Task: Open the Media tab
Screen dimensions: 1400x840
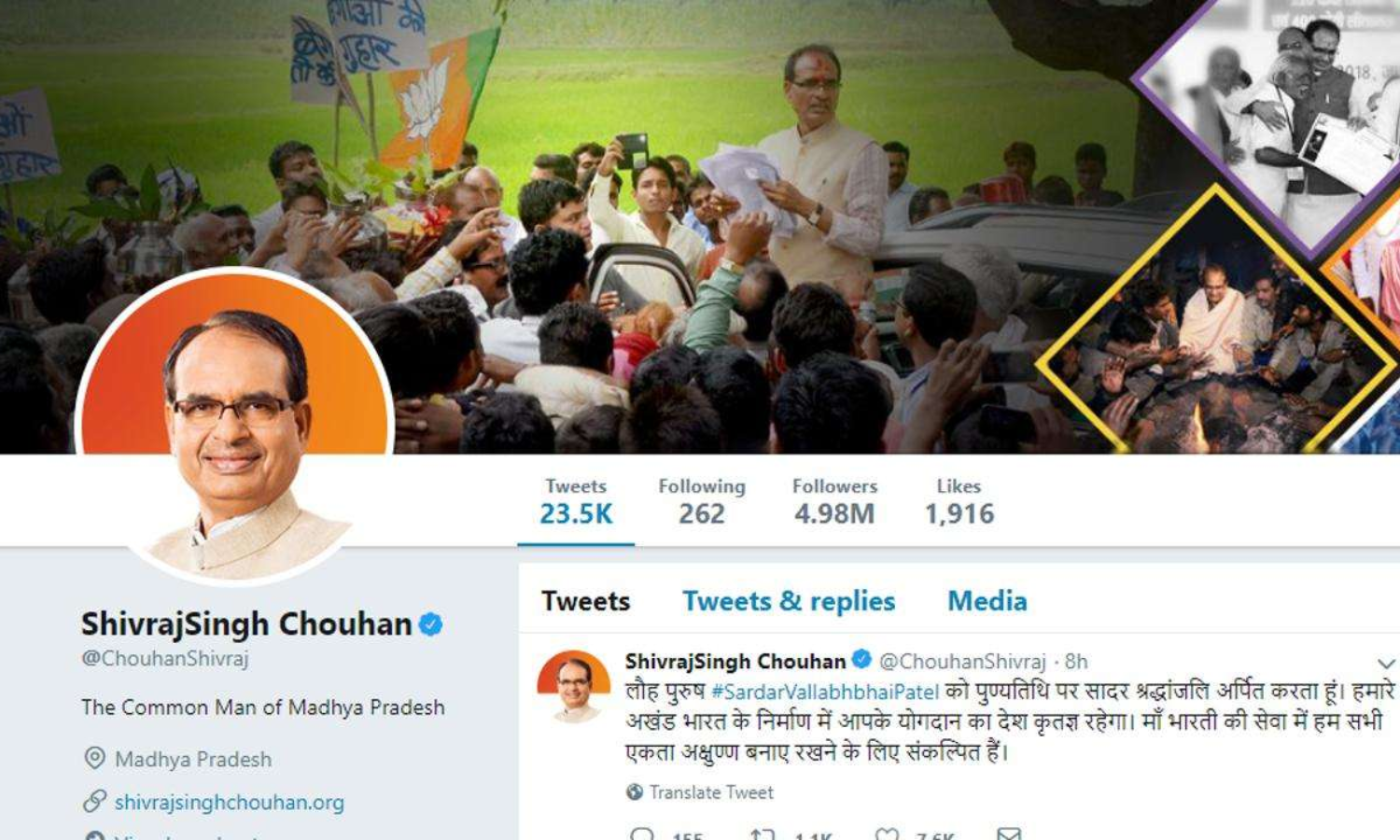Action: tap(987, 601)
